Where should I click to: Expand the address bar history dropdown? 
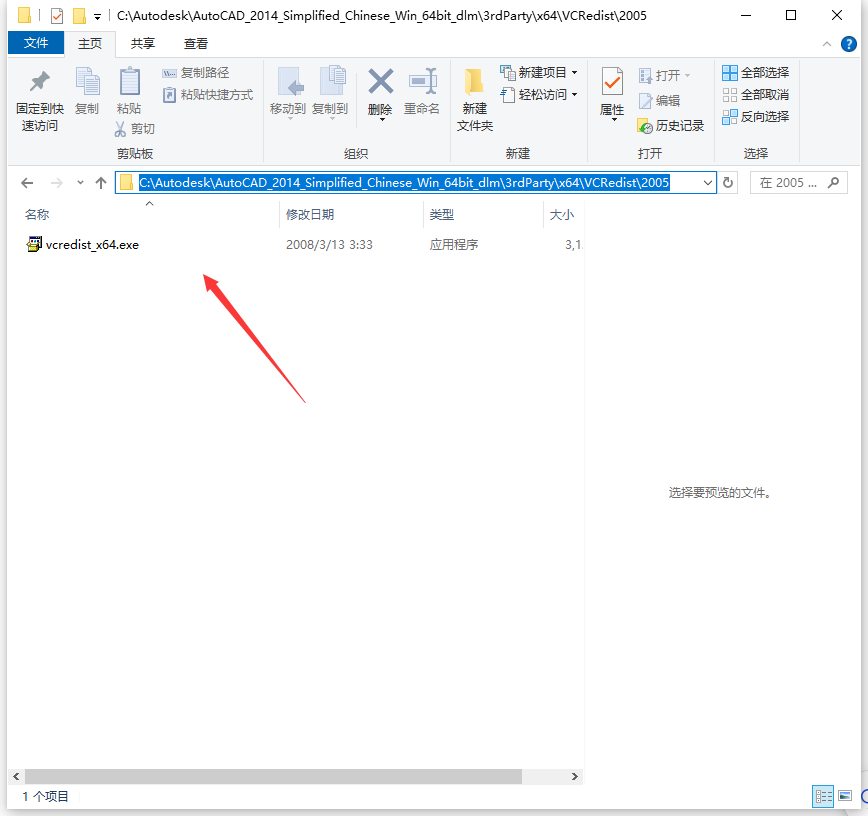pyautogui.click(x=708, y=183)
